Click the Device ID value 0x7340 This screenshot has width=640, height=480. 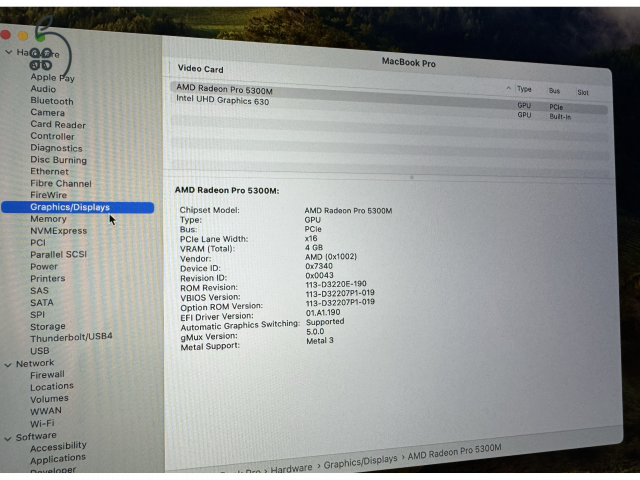pos(319,266)
